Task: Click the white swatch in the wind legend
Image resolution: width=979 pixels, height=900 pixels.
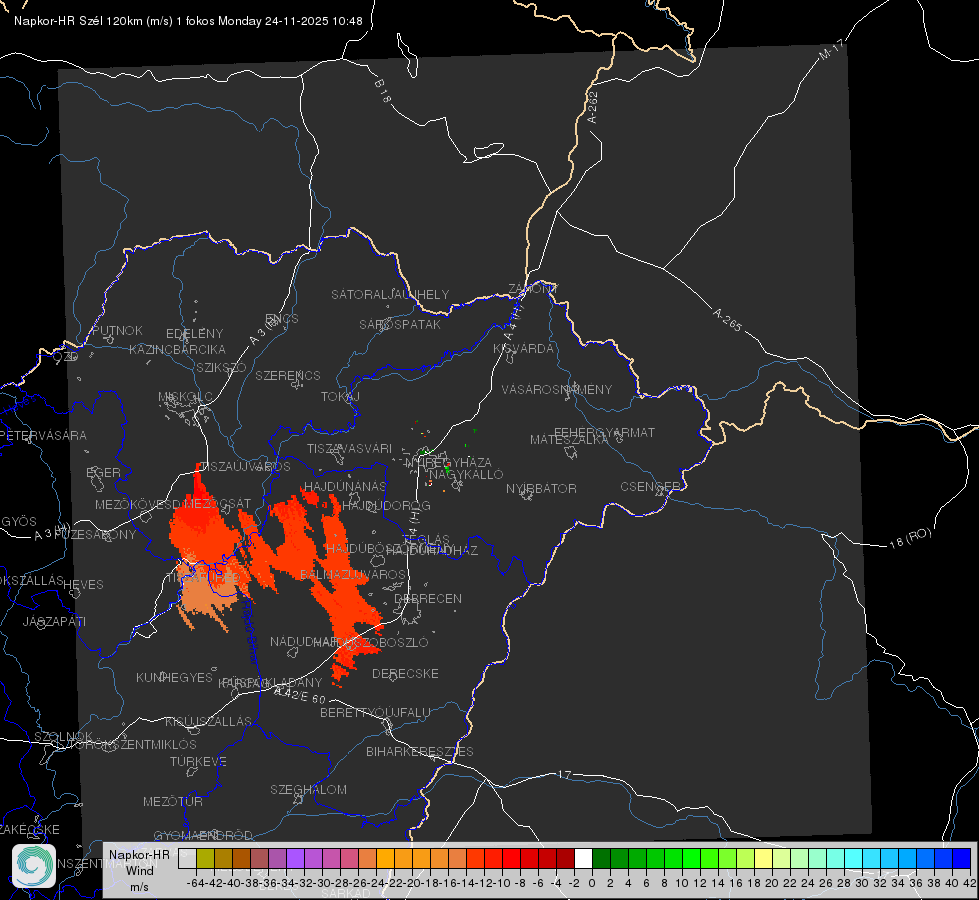Action: point(583,858)
